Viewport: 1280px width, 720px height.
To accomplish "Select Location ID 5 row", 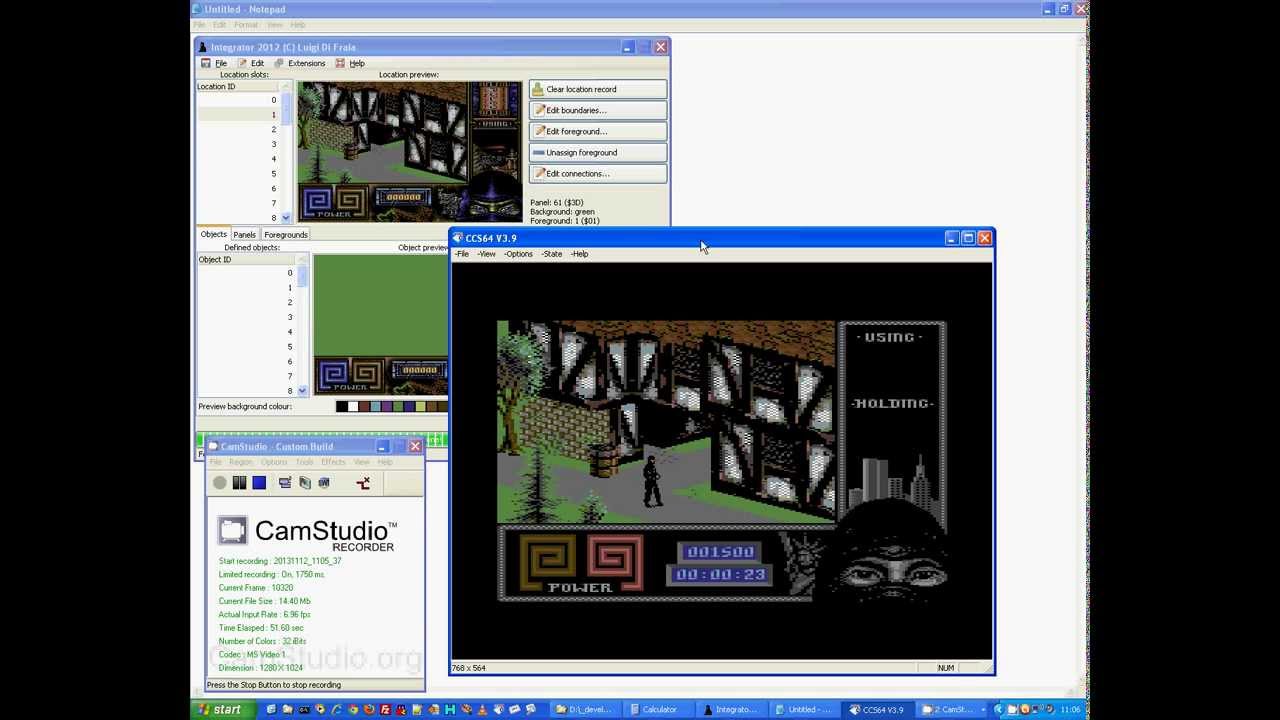I will pyautogui.click(x=238, y=174).
